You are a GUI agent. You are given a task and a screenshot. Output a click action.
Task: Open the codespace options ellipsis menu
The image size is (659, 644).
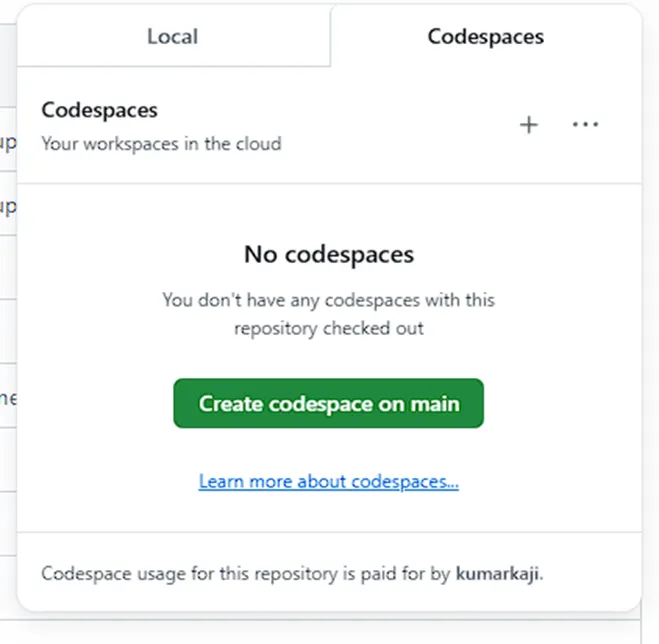coord(585,124)
